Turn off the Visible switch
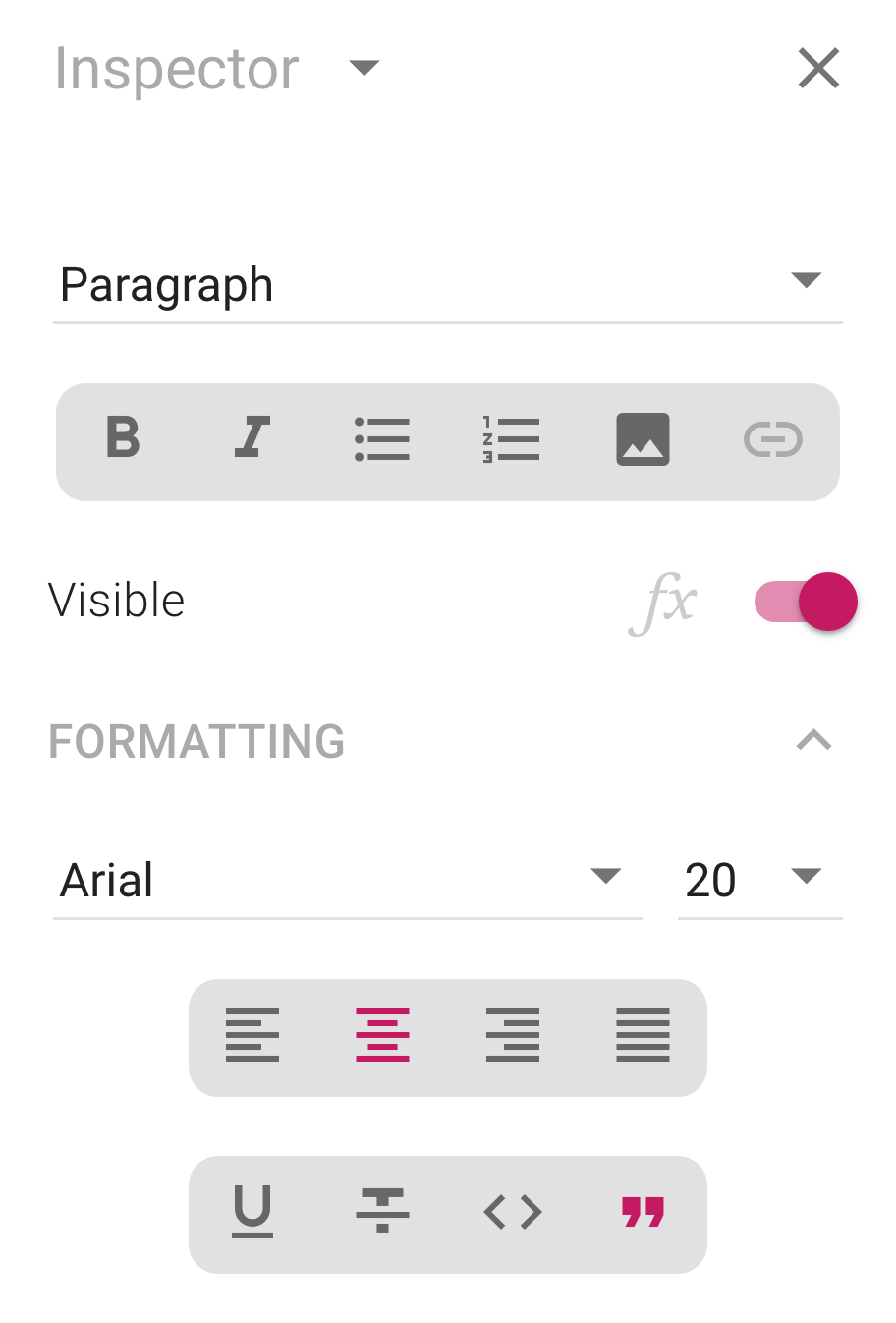Viewport: 896px width, 1323px height. click(x=806, y=602)
